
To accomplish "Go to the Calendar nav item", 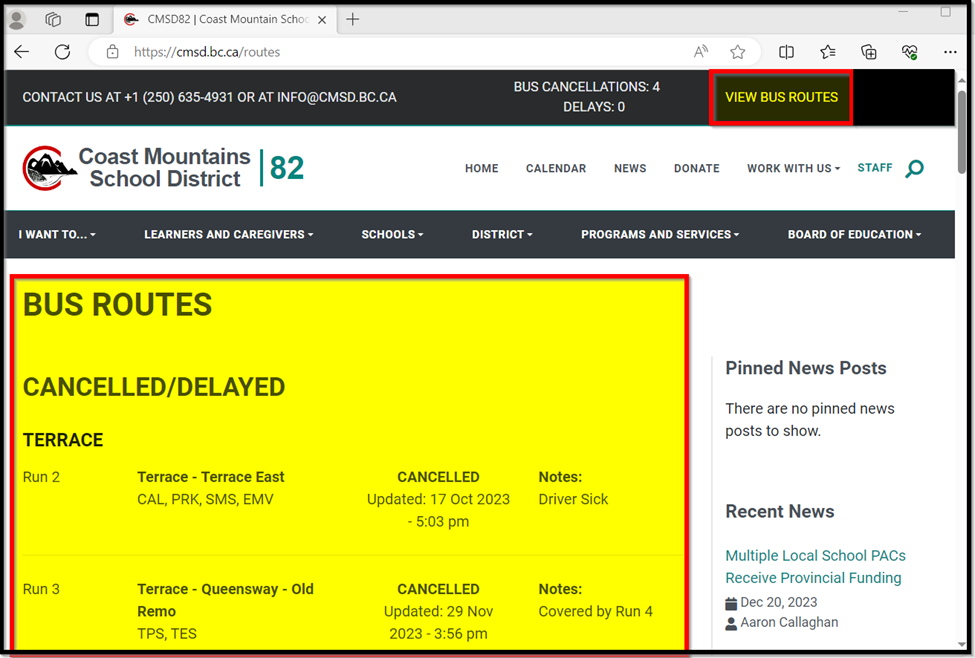I will 556,169.
